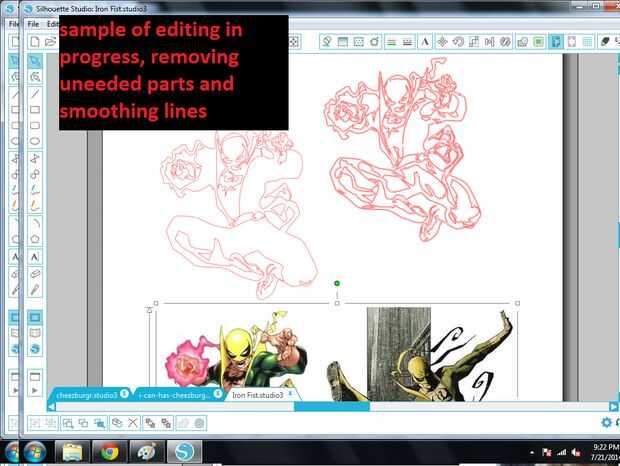The image size is (620, 466).
Task: Pick the Curve Shape tool
Action: click(x=35, y=174)
